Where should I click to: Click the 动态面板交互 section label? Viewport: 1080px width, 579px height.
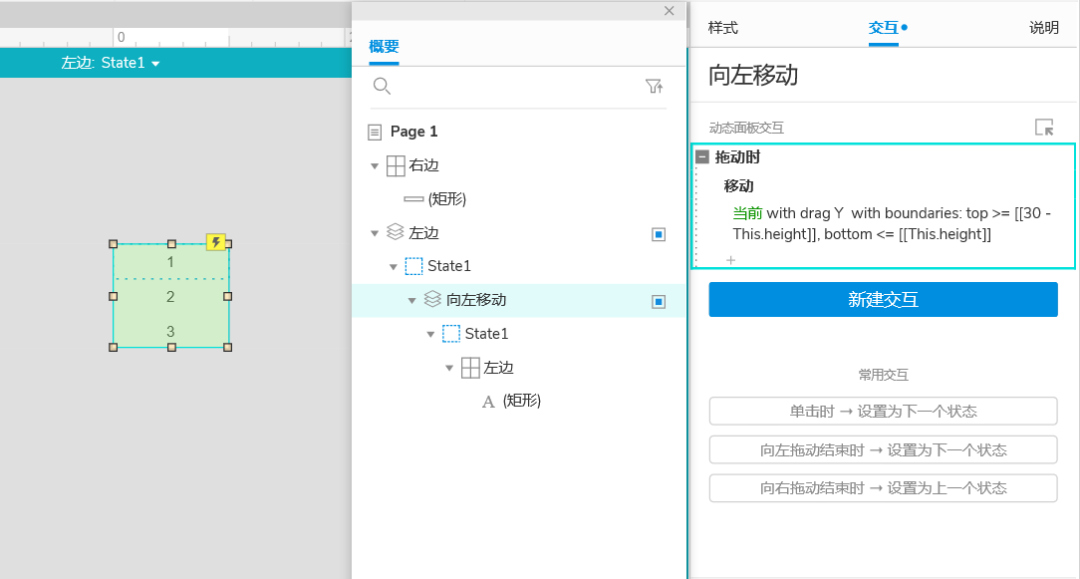746,127
